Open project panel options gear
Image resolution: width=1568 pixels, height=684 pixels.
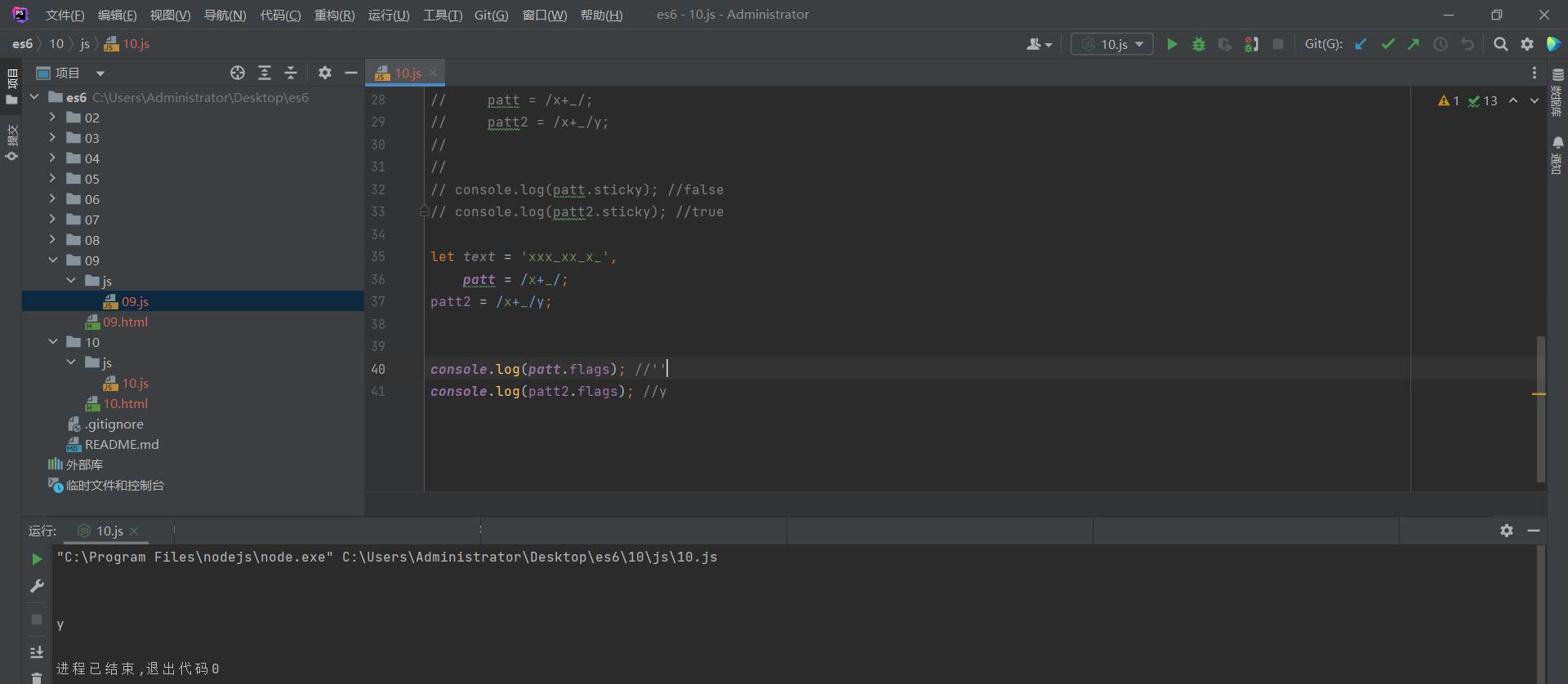point(325,73)
